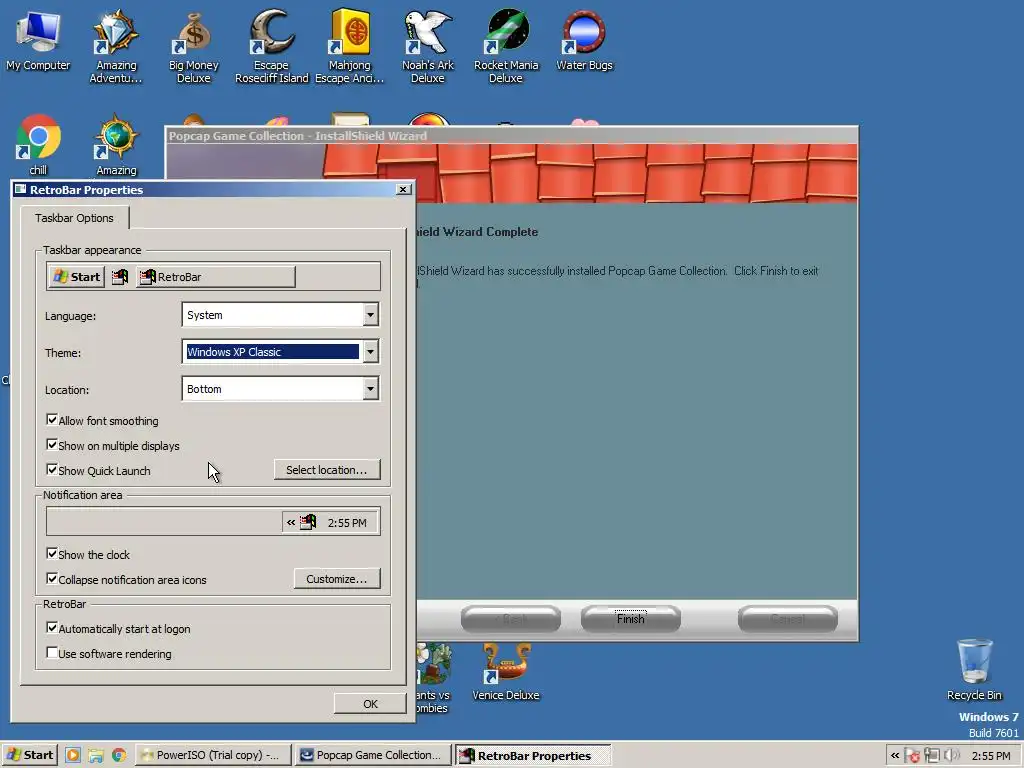Toggle Show the clock checkbox

52,554
